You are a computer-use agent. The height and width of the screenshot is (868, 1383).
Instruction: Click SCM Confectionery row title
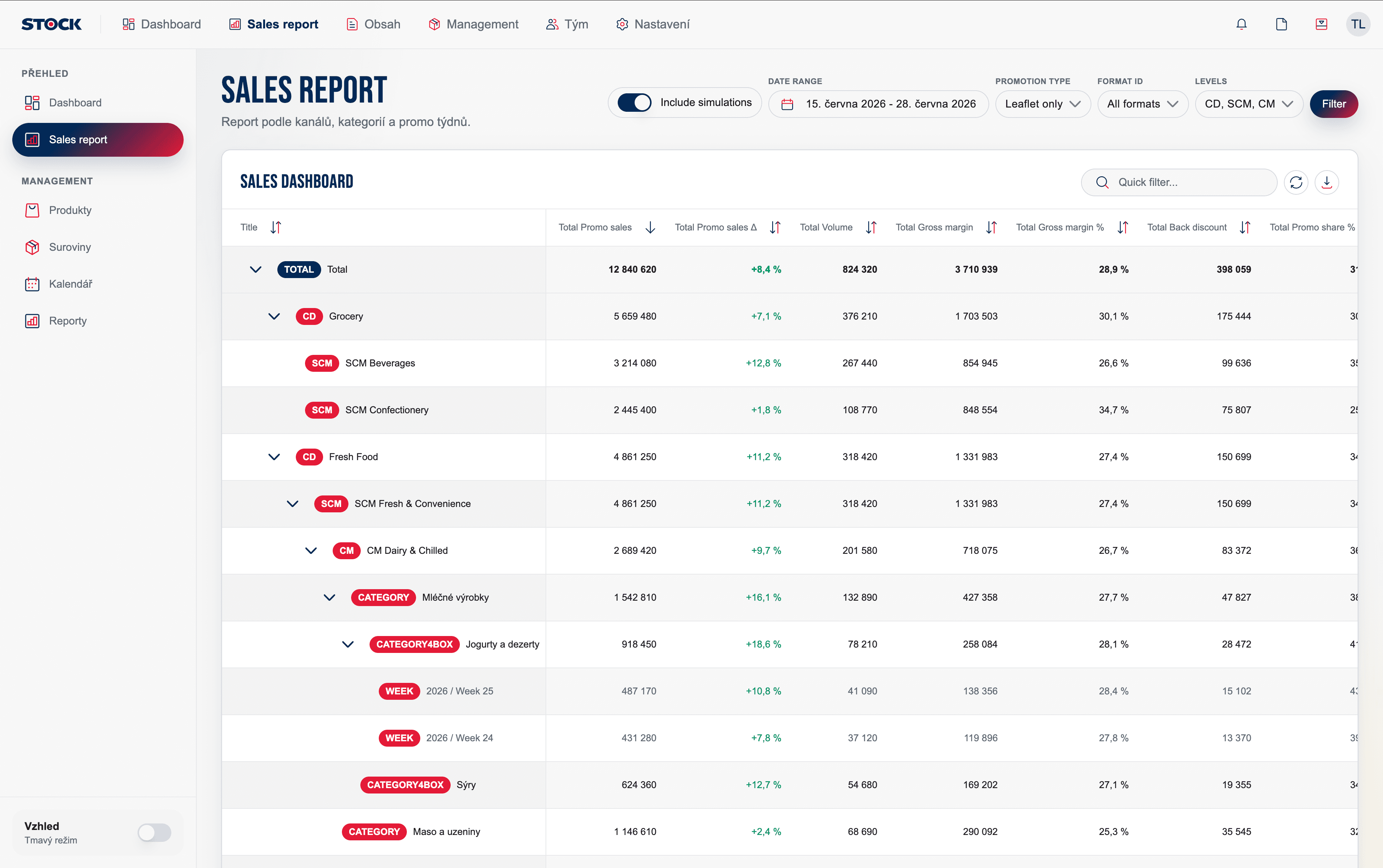pyautogui.click(x=387, y=410)
